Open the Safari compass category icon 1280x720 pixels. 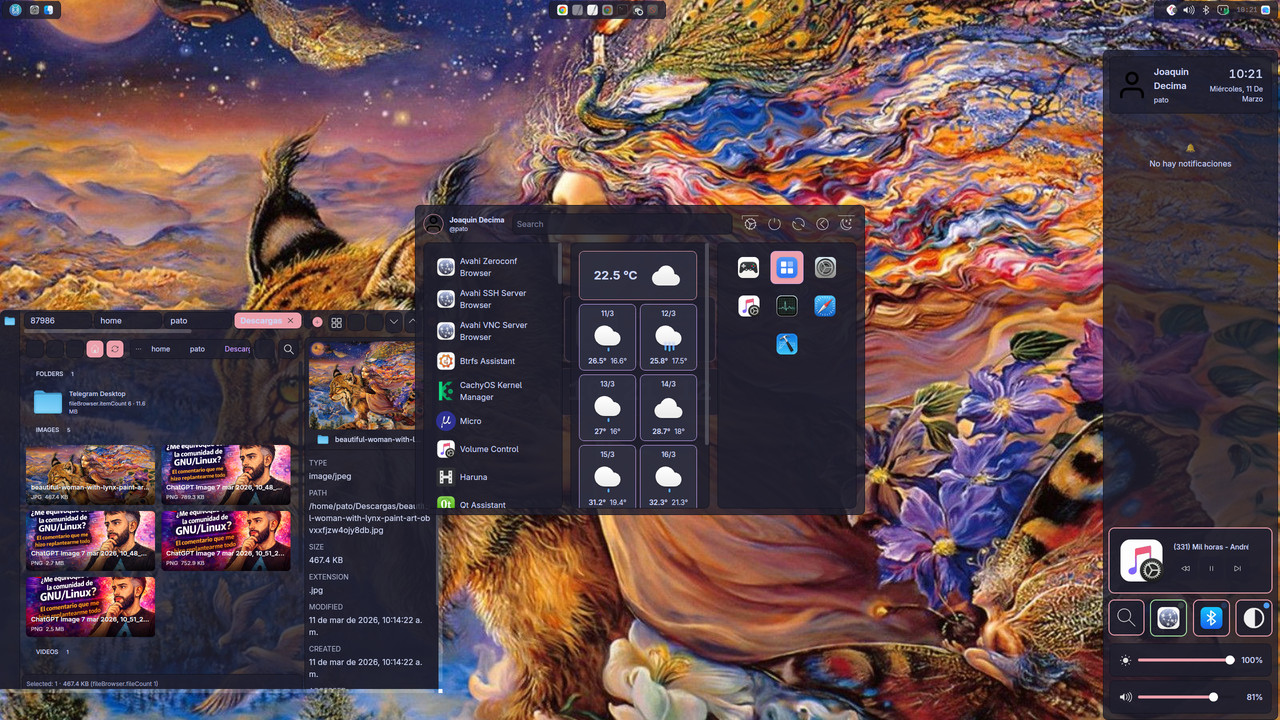825,306
